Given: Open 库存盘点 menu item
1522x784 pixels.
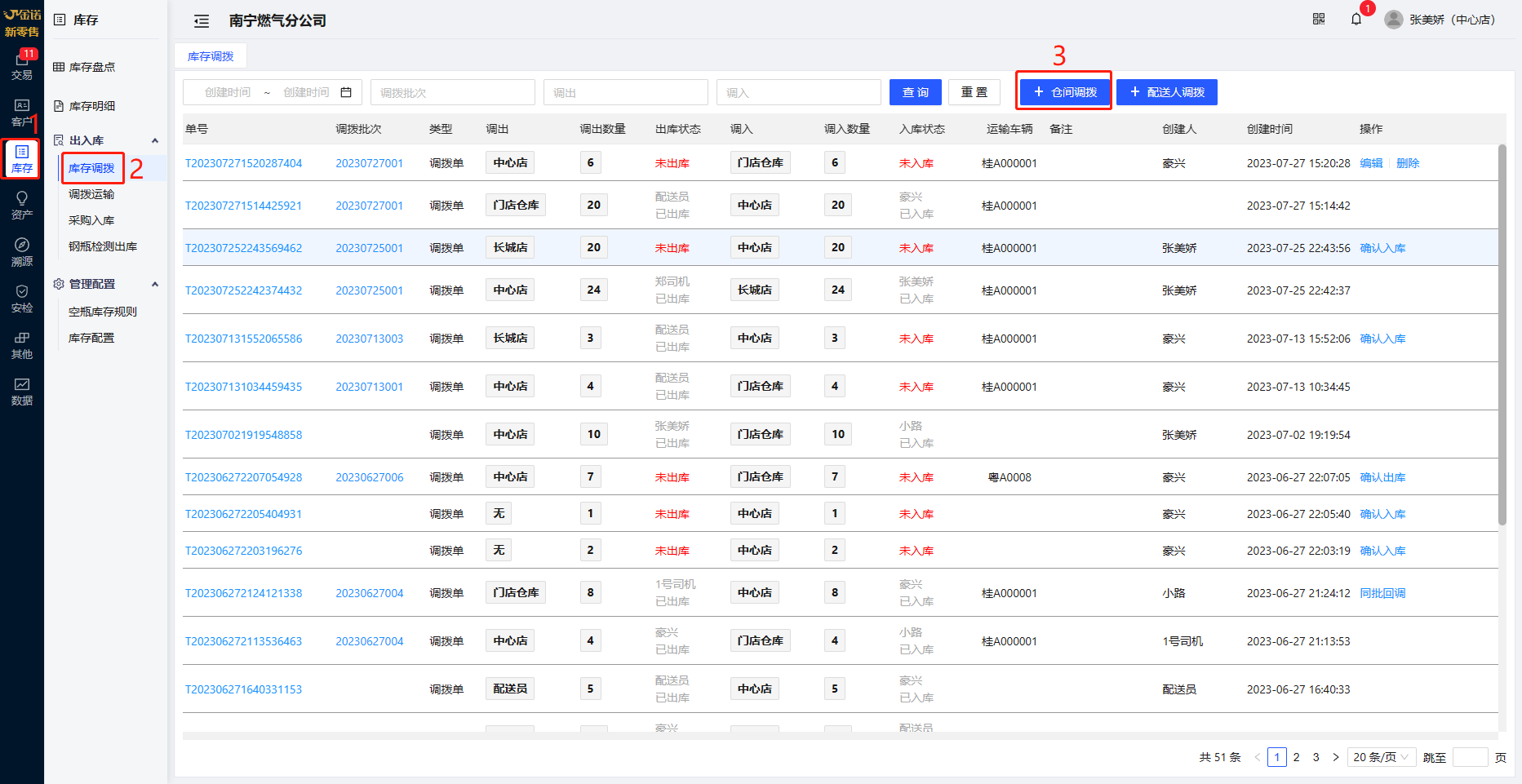Looking at the screenshot, I should point(92,67).
